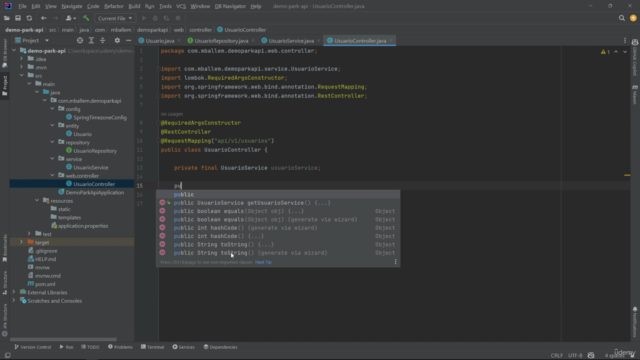Open Project panel settings gear
This screenshot has width=640, height=360.
pos(117,40)
